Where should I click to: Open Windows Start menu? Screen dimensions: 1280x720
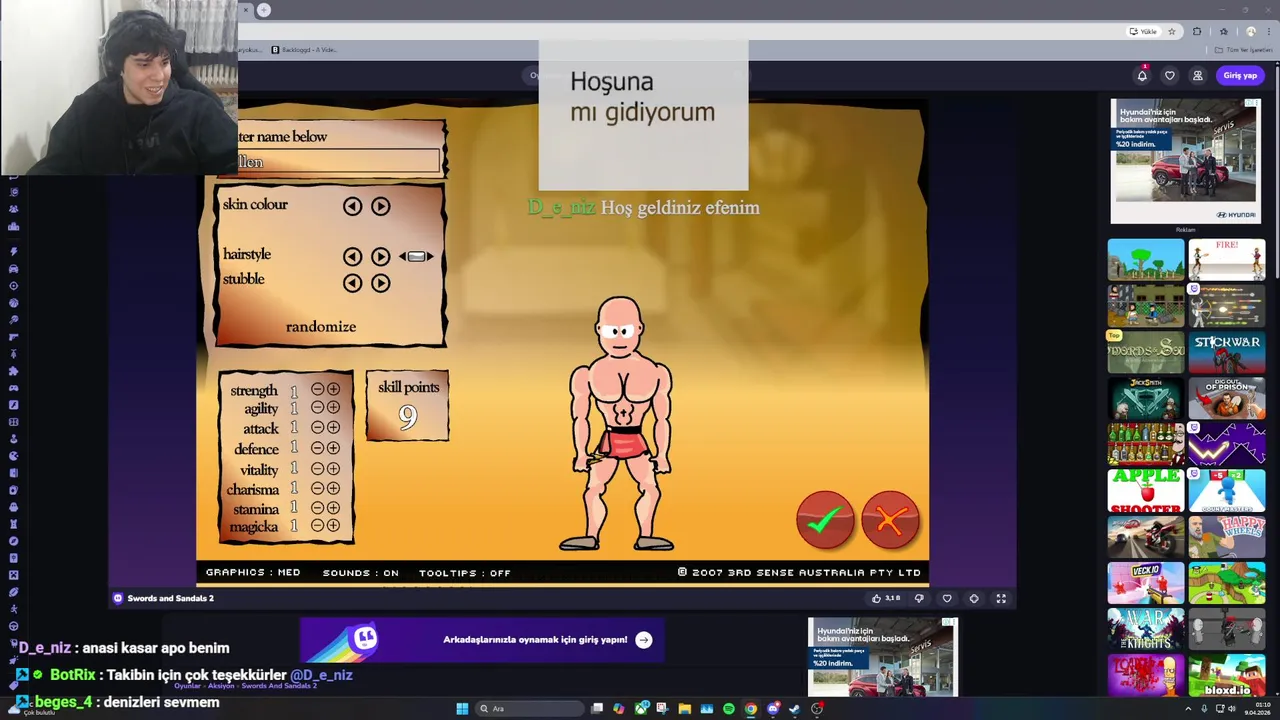(x=462, y=709)
